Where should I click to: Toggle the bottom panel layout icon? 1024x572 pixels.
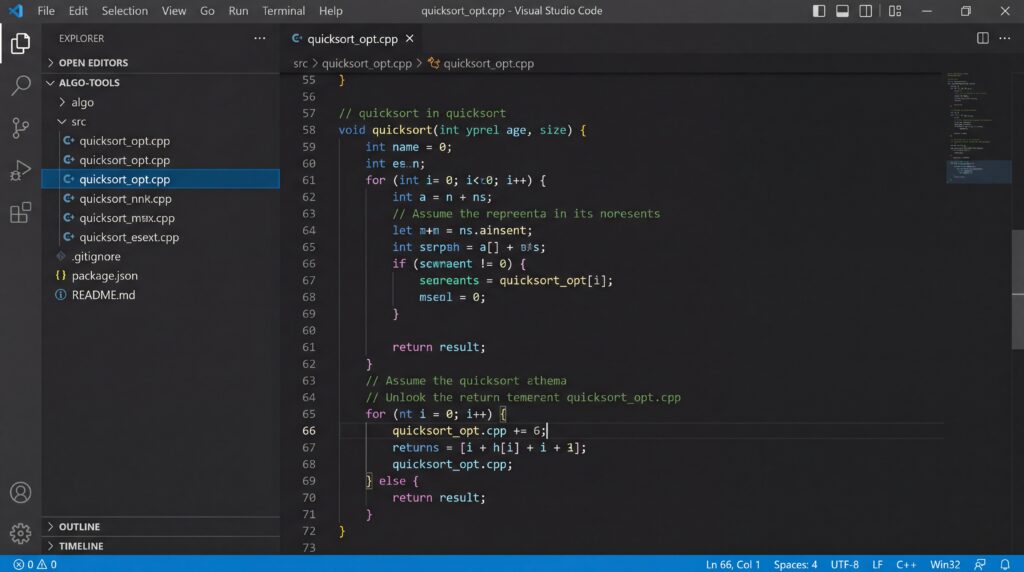[x=842, y=10]
